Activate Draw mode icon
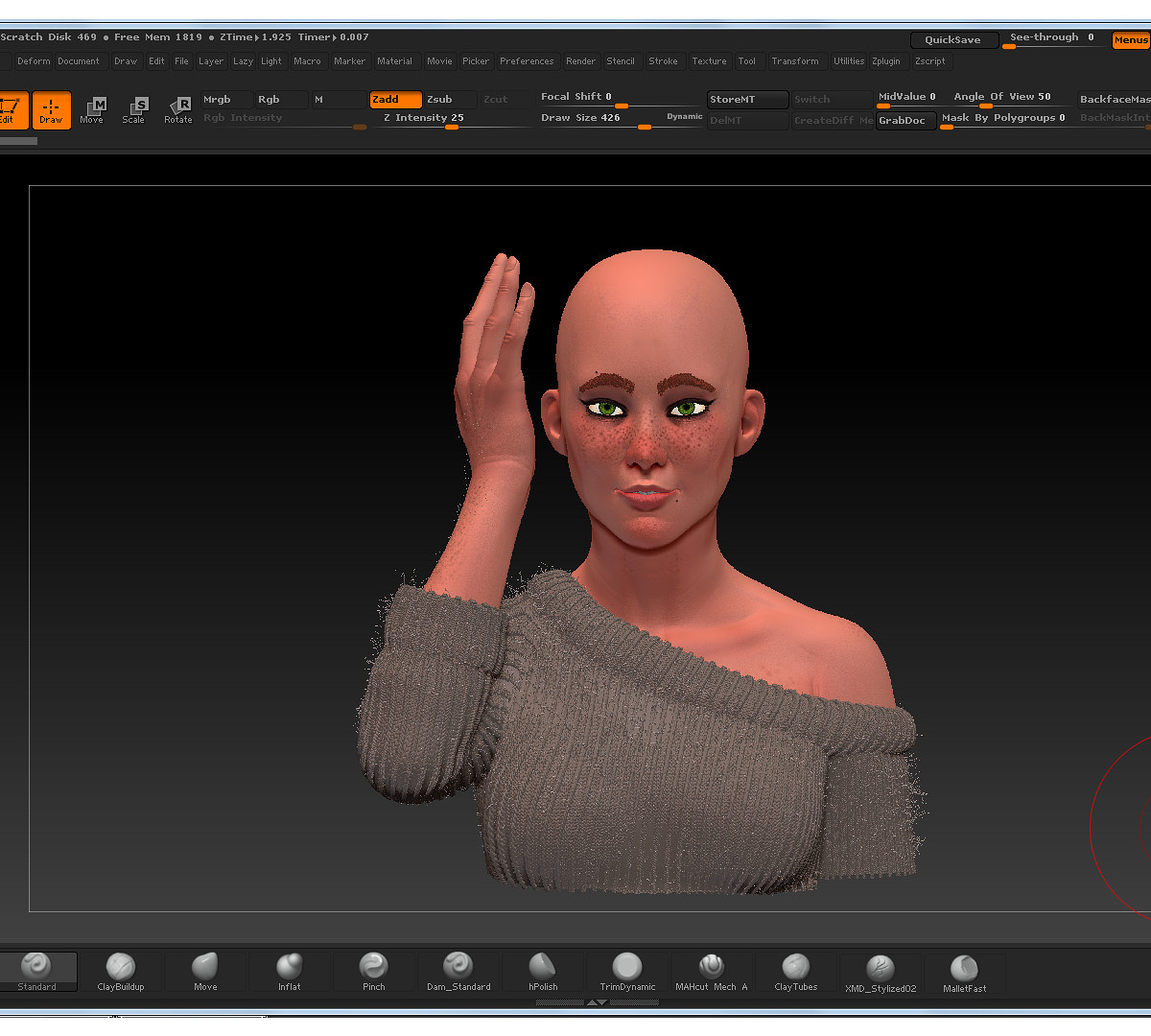 [51, 110]
